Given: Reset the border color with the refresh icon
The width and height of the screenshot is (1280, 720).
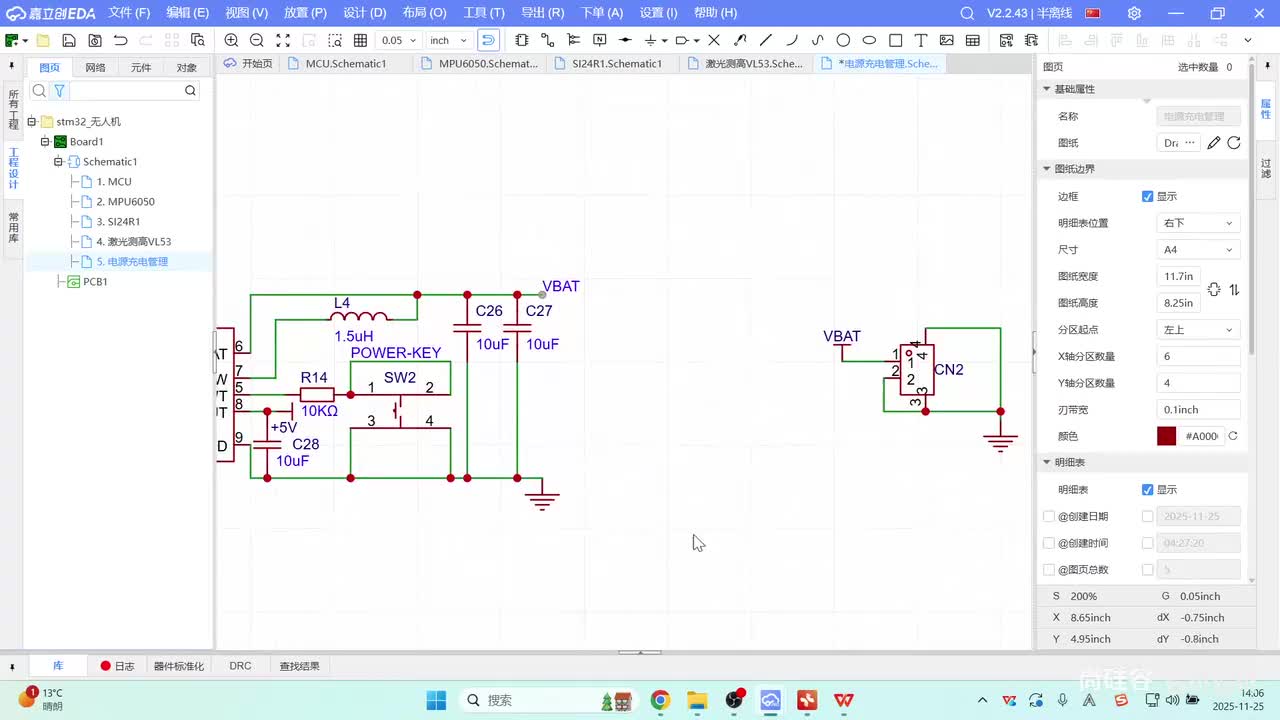Looking at the screenshot, I should tap(1233, 436).
